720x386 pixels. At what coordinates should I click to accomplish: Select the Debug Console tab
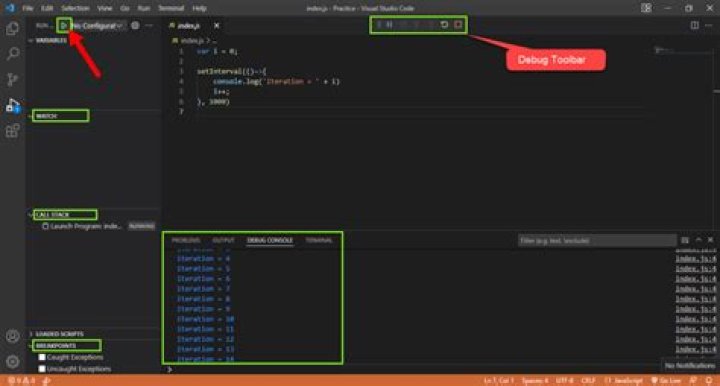point(270,241)
